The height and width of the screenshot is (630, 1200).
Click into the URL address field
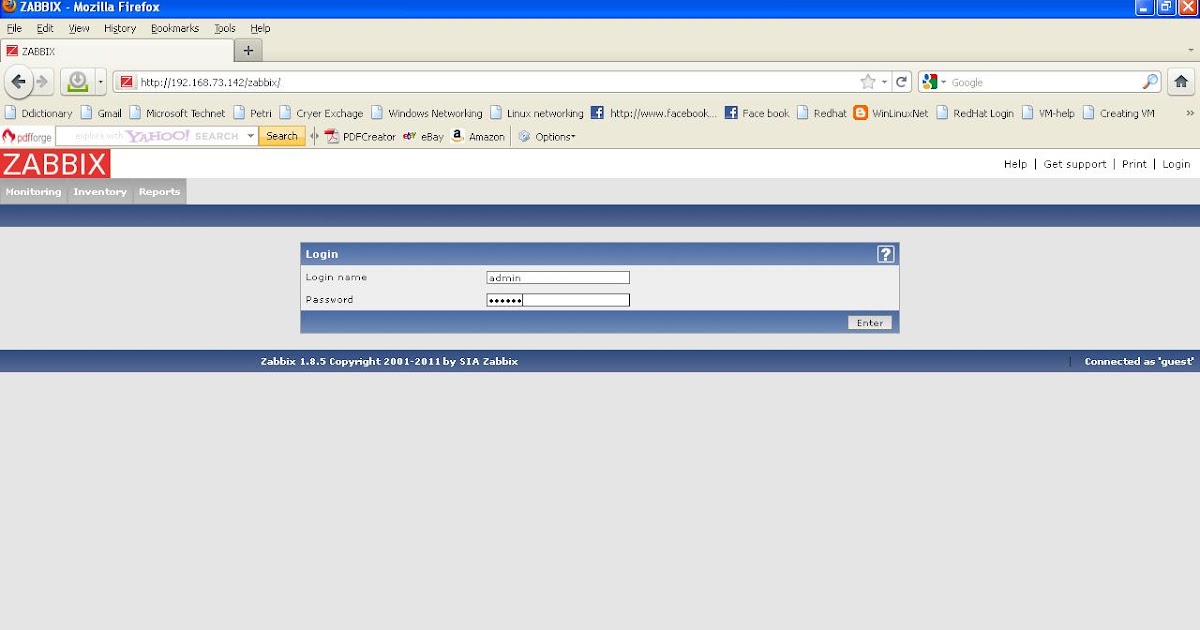pos(496,82)
